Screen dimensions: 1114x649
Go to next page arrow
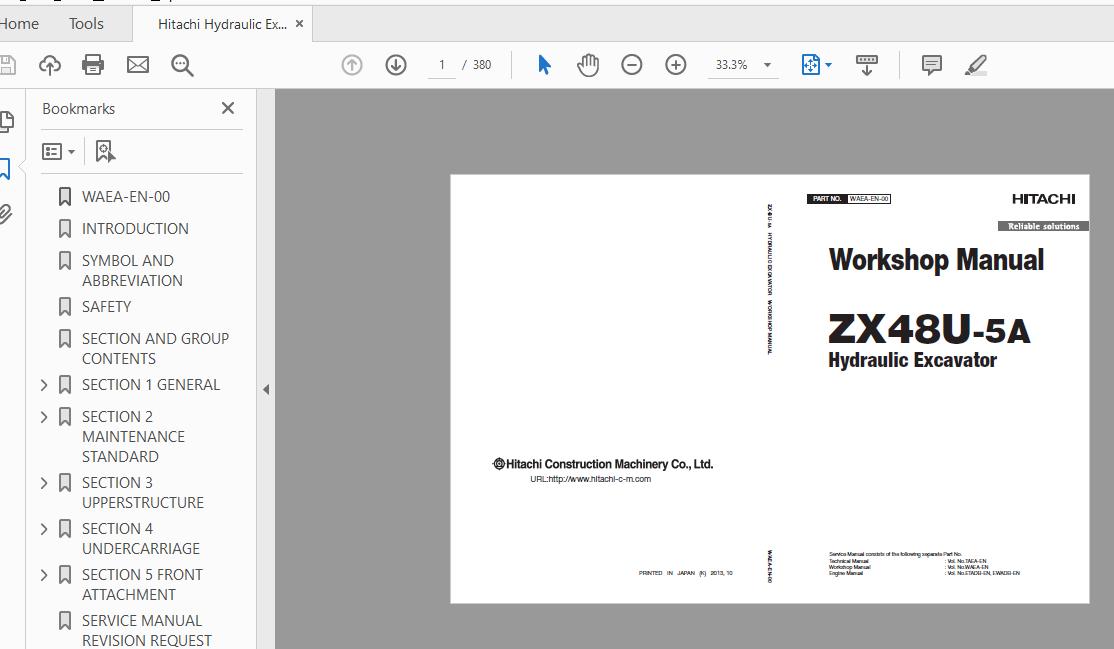pyautogui.click(x=396, y=65)
